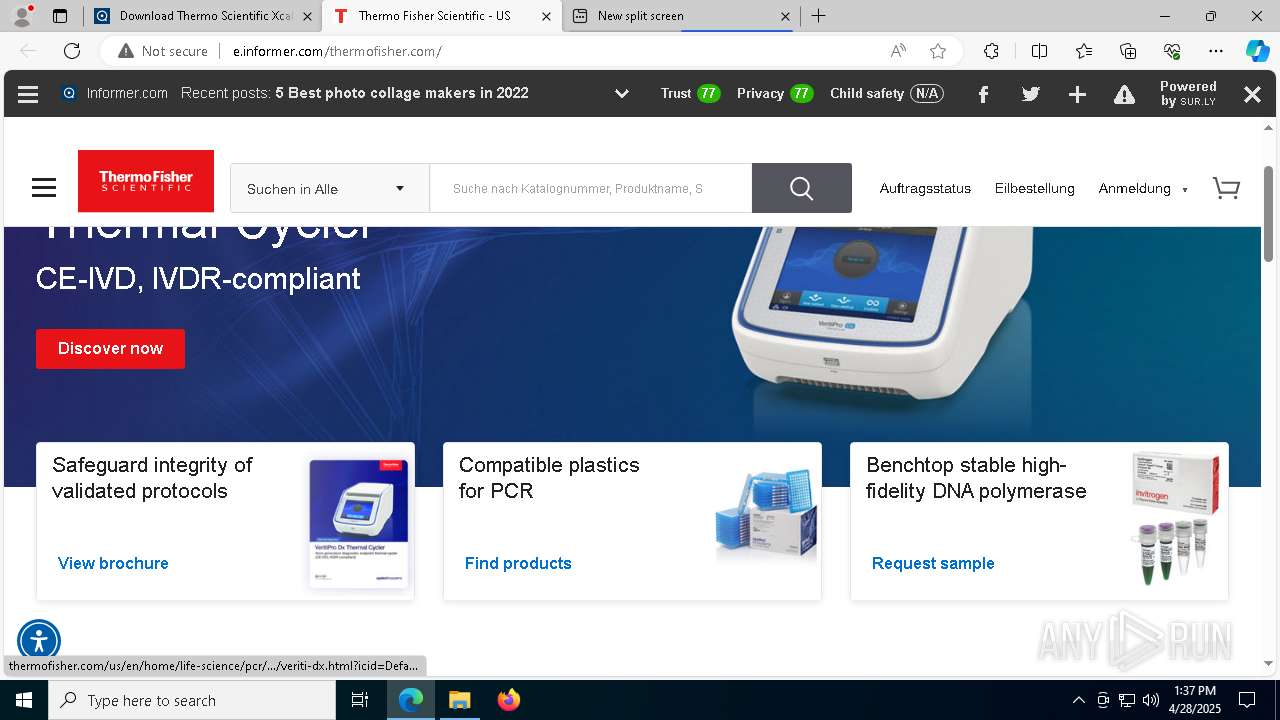Click the Thermo Fisher Scientific logo

[x=146, y=181]
